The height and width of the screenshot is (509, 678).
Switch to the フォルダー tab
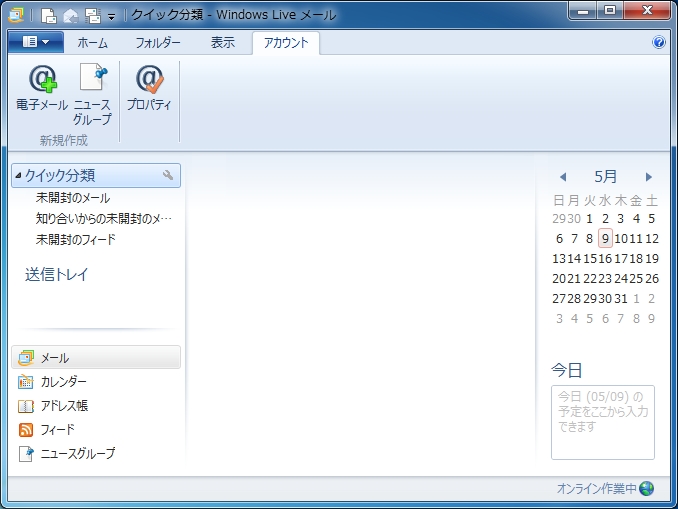(x=158, y=43)
